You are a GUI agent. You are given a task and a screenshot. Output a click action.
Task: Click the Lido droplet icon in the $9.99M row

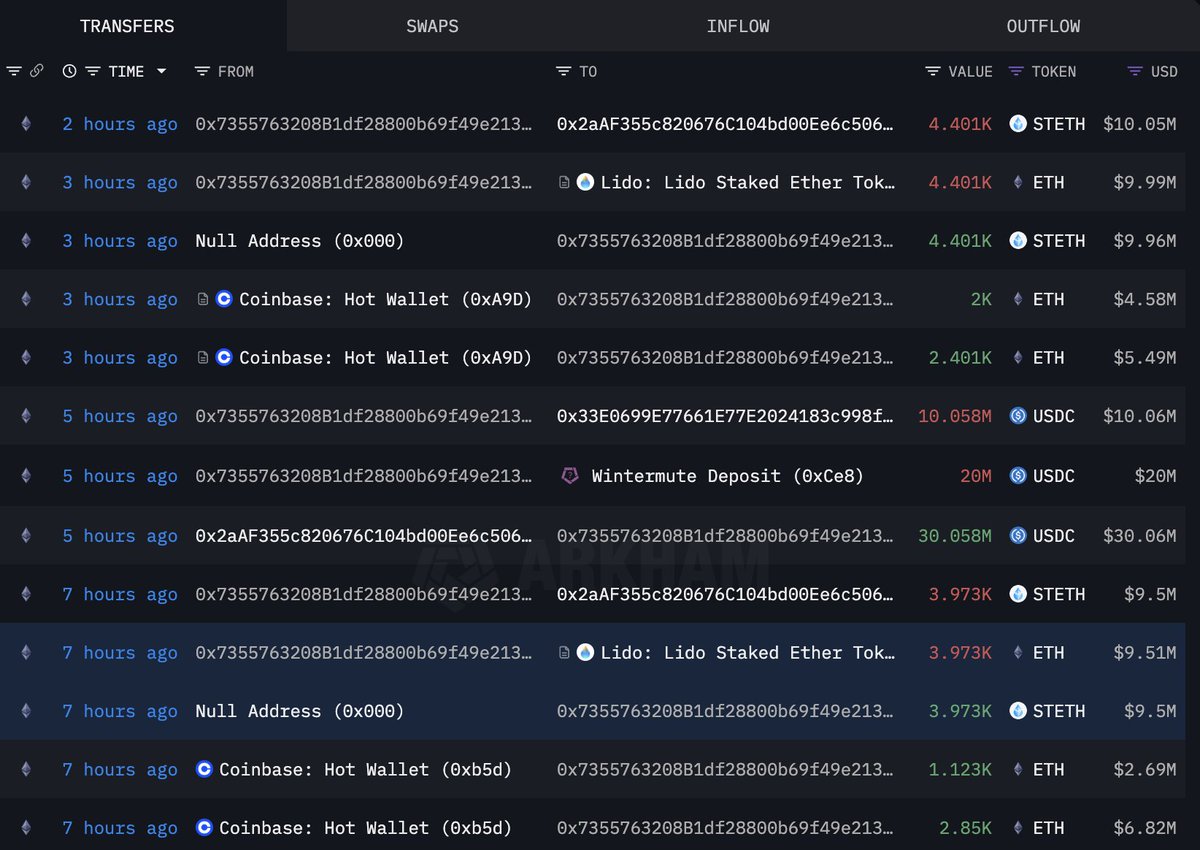tap(585, 182)
